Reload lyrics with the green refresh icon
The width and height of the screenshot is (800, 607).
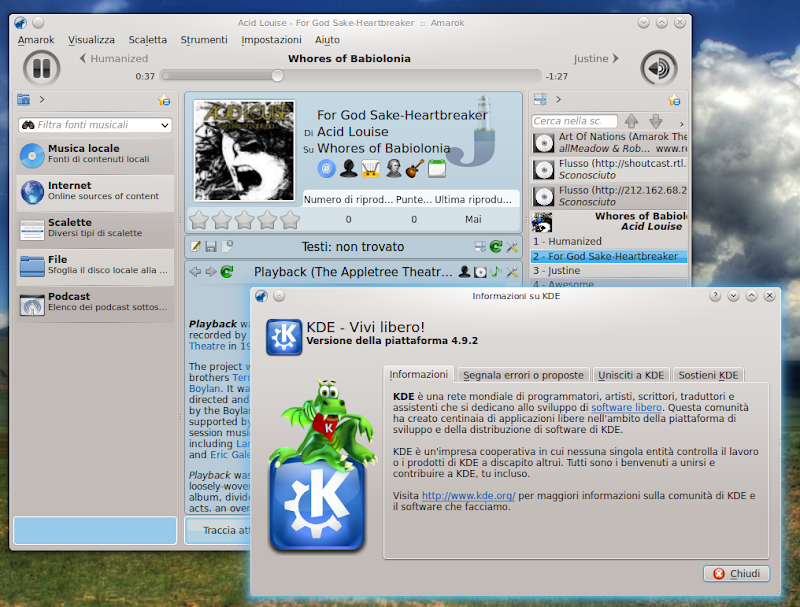[495, 247]
